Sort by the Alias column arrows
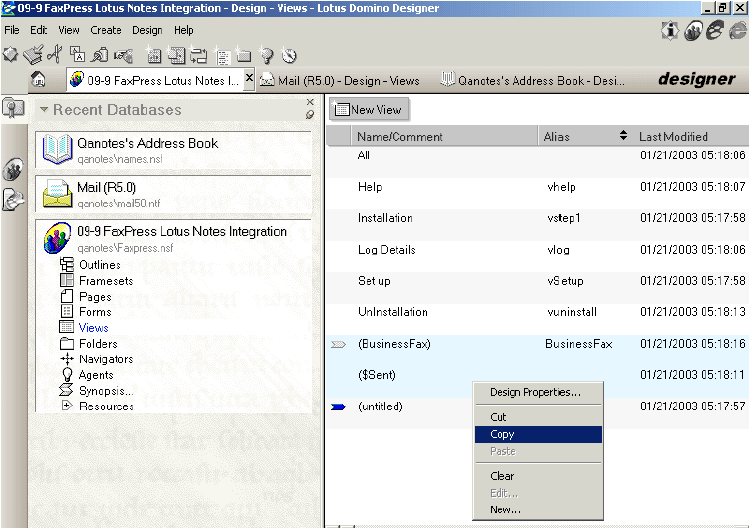The image size is (749, 528). pyautogui.click(x=624, y=136)
